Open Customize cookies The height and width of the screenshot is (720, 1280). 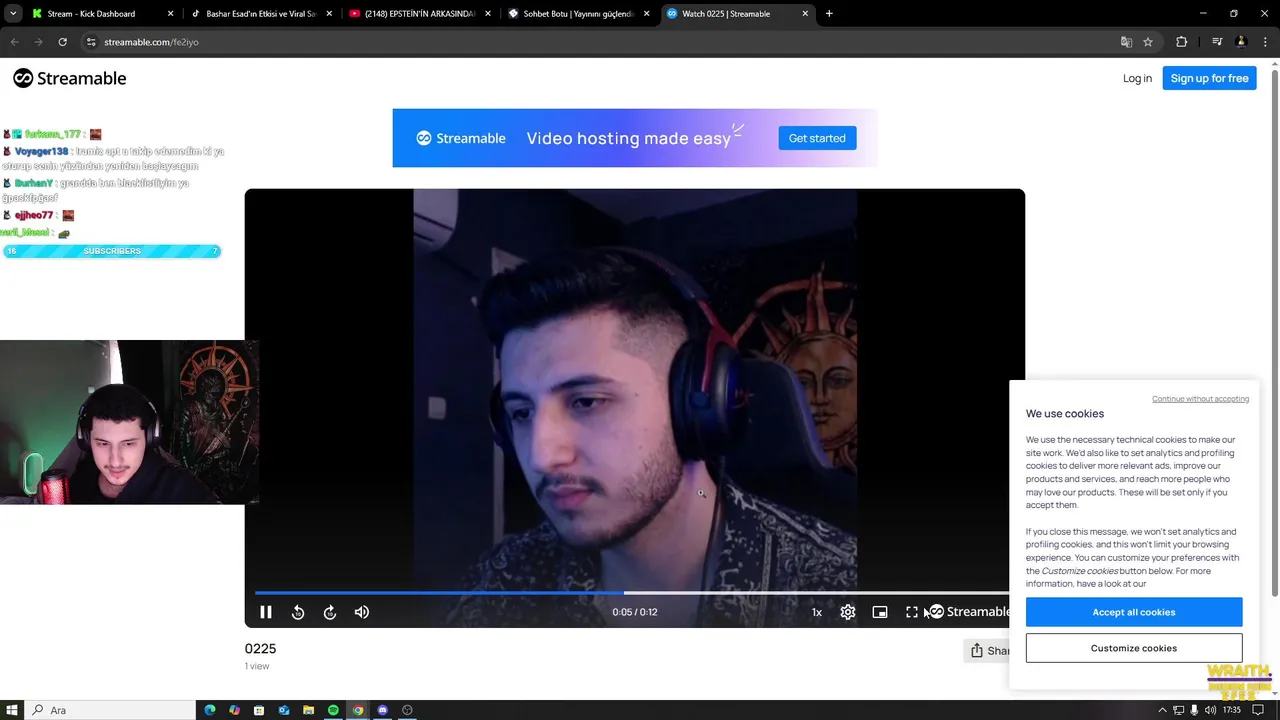tap(1134, 648)
